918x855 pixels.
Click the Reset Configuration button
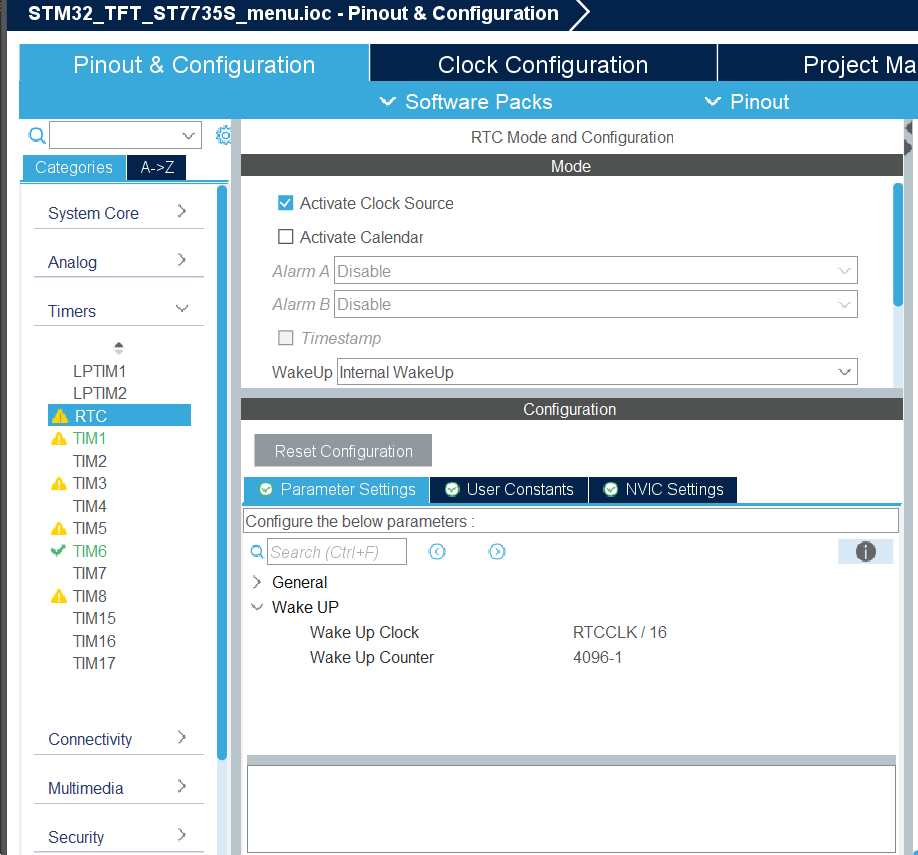[343, 451]
